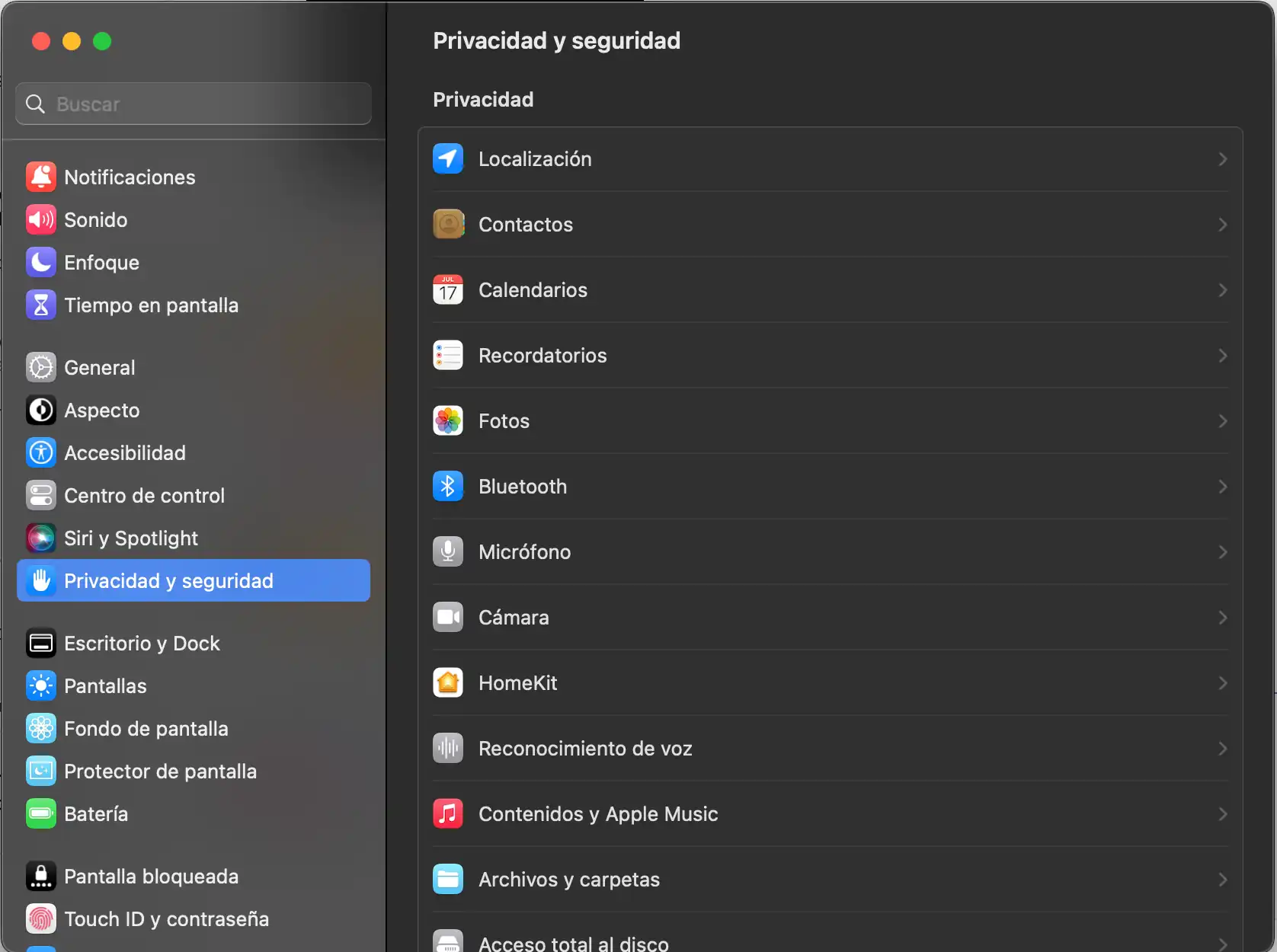Expand the Recordatorios row chevron

(1222, 356)
